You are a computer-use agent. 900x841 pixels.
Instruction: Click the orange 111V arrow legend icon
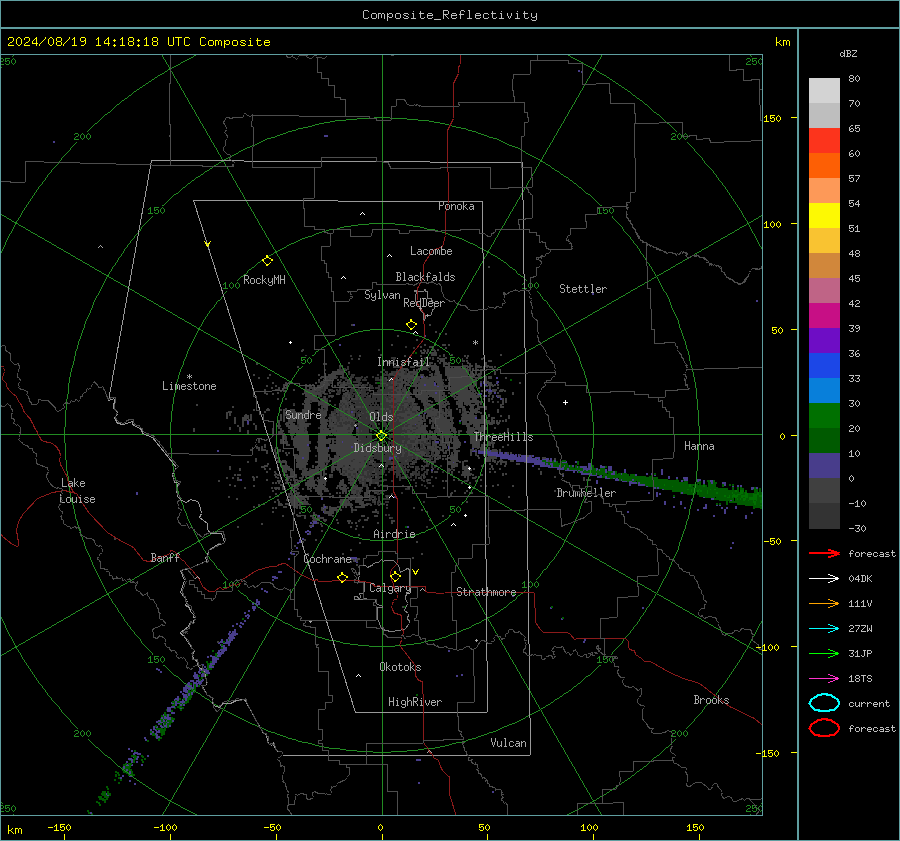pyautogui.click(x=824, y=603)
